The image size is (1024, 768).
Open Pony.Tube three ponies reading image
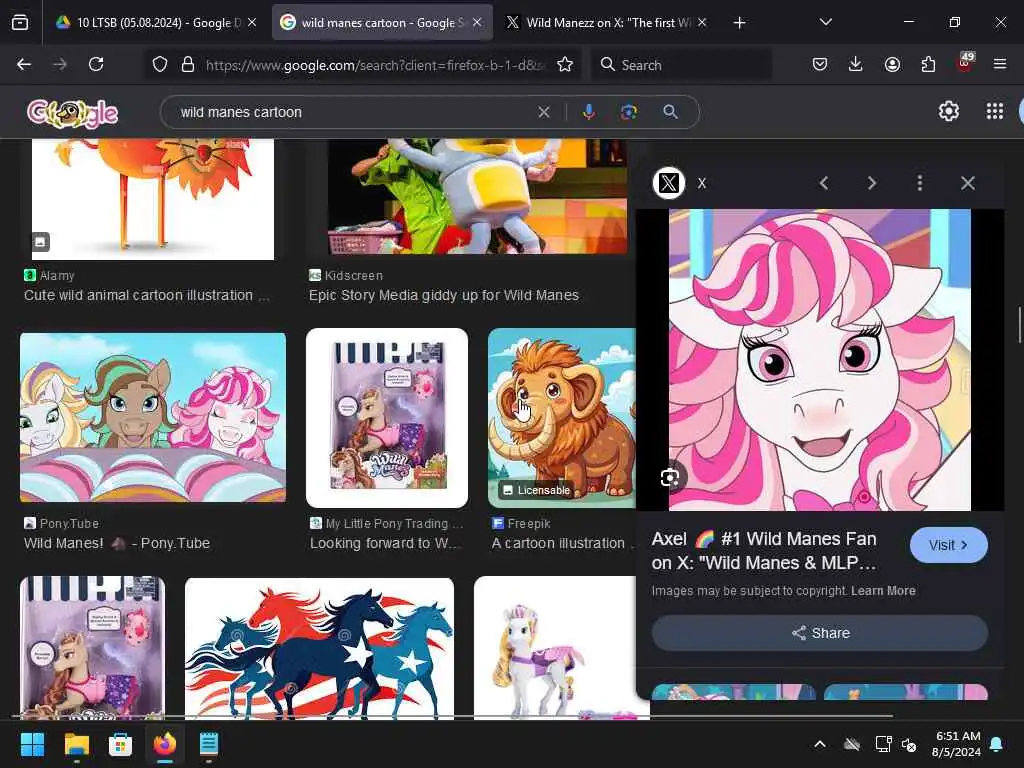(x=153, y=417)
